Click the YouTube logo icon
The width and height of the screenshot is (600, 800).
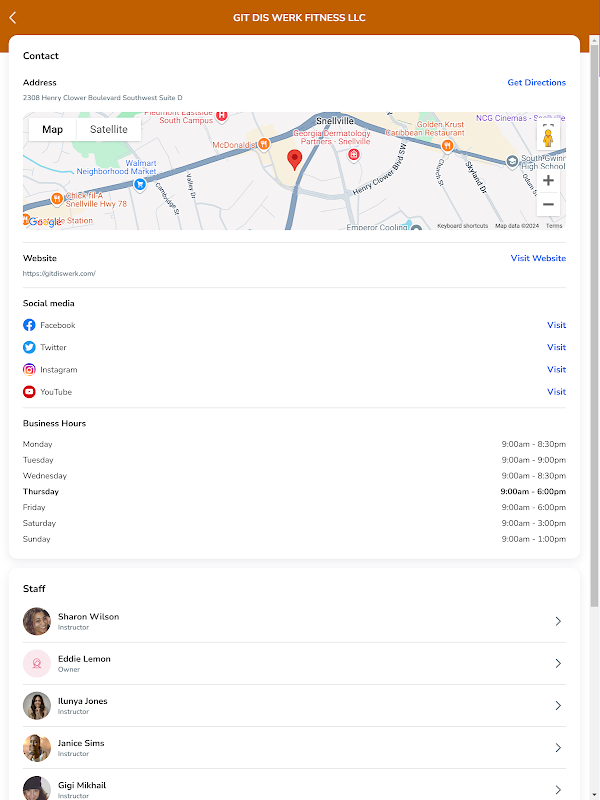click(x=29, y=392)
